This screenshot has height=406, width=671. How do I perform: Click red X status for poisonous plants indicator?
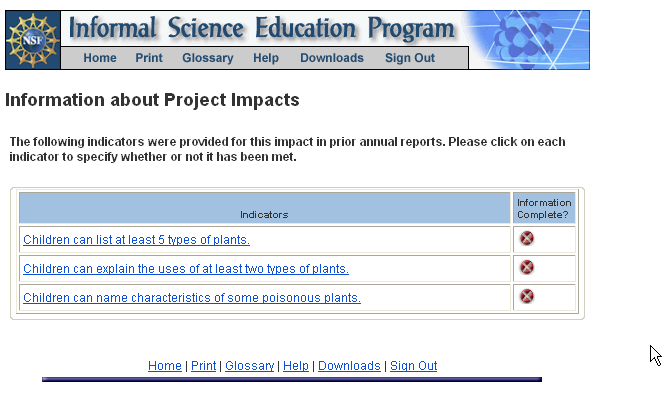pos(527,297)
